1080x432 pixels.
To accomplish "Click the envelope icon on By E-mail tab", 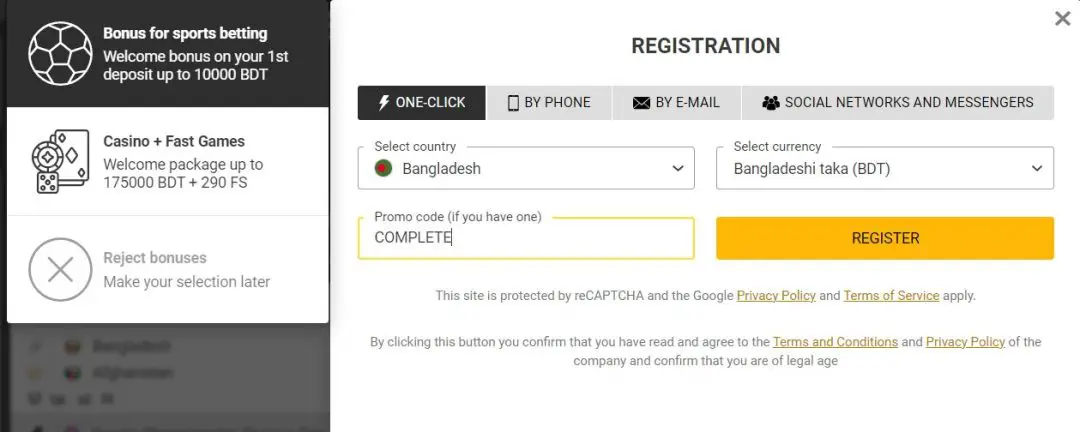I will click(641, 103).
